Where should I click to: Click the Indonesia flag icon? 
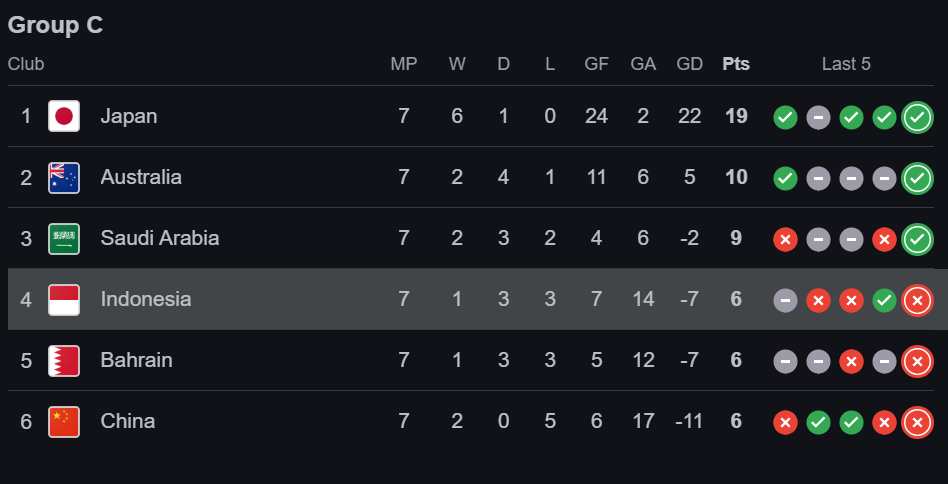64,300
